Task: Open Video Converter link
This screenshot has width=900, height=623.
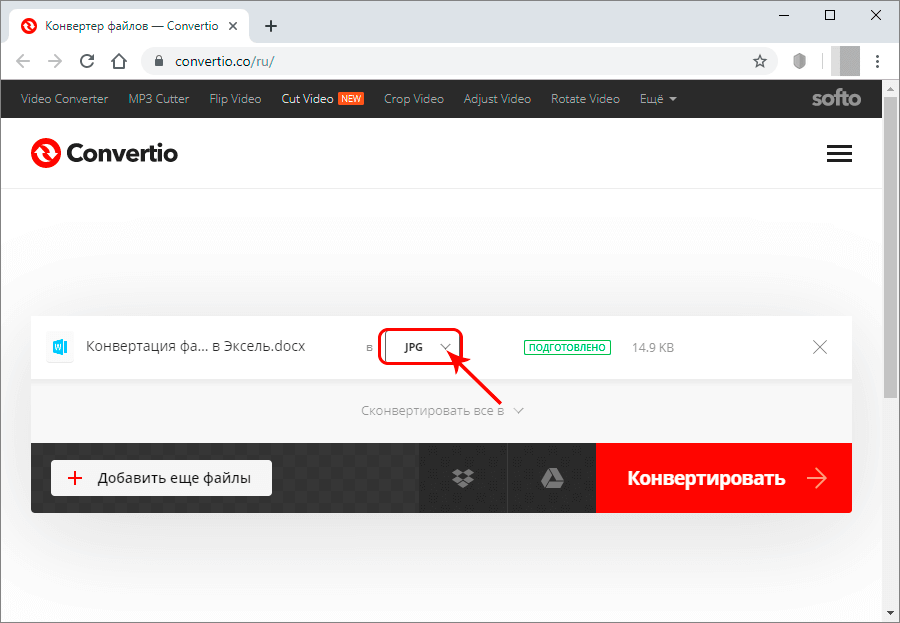Action: [x=64, y=99]
